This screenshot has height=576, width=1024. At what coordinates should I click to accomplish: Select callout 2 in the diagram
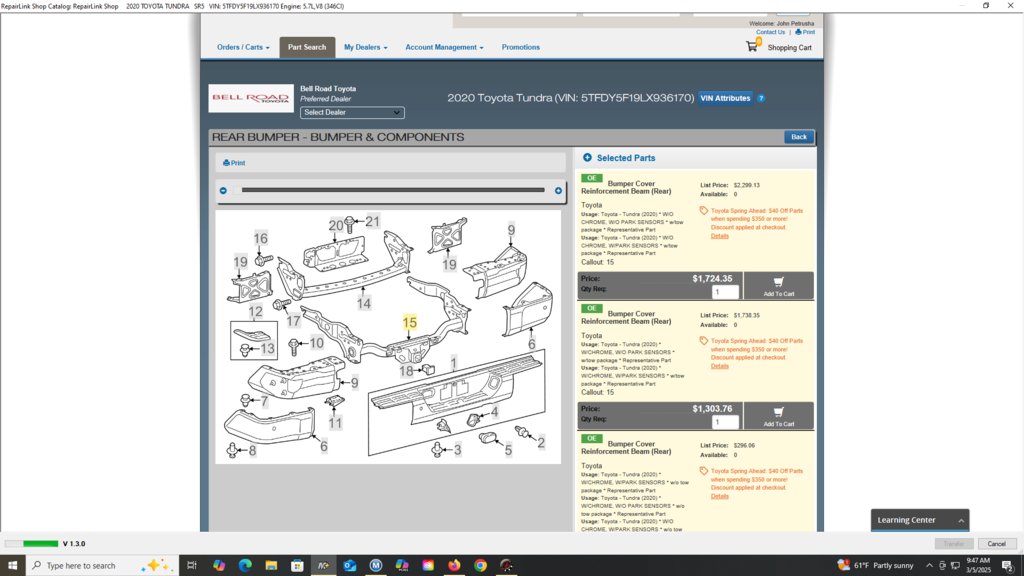541,442
